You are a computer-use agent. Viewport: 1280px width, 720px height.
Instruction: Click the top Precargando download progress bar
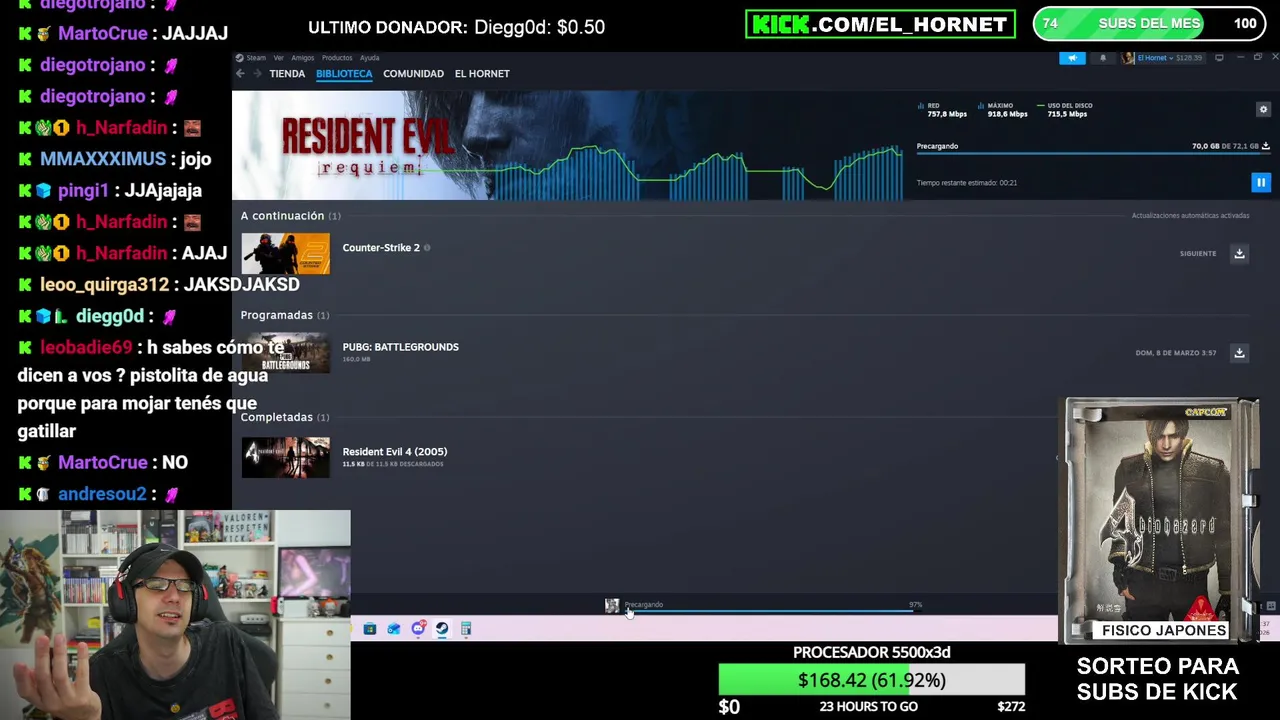[x=1093, y=154]
